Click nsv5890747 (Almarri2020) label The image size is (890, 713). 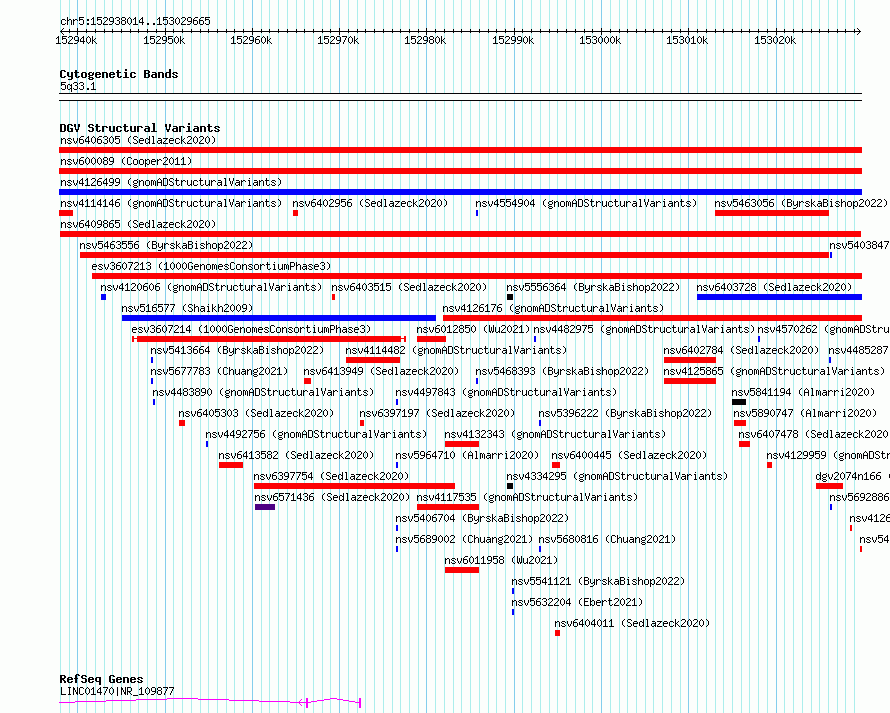(x=805, y=413)
